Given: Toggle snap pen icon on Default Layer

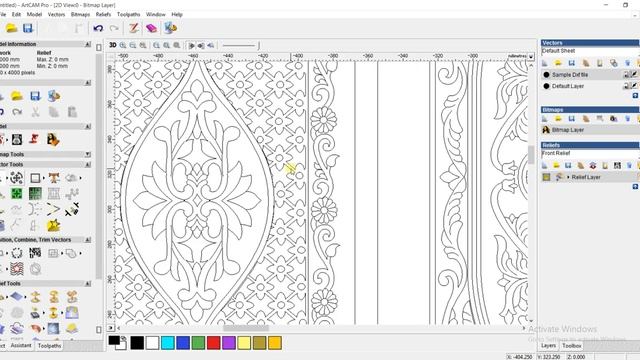Looking at the screenshot, I should point(634,86).
